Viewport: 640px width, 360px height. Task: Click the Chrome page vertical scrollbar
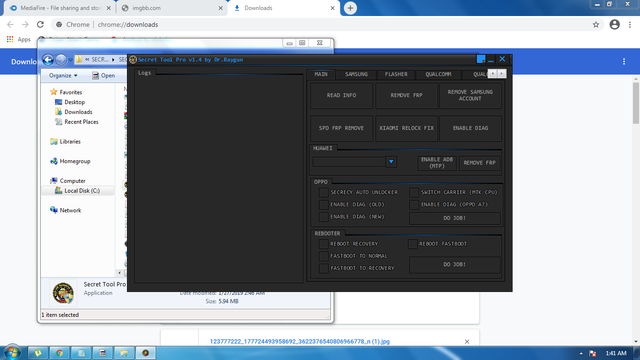[x=636, y=103]
